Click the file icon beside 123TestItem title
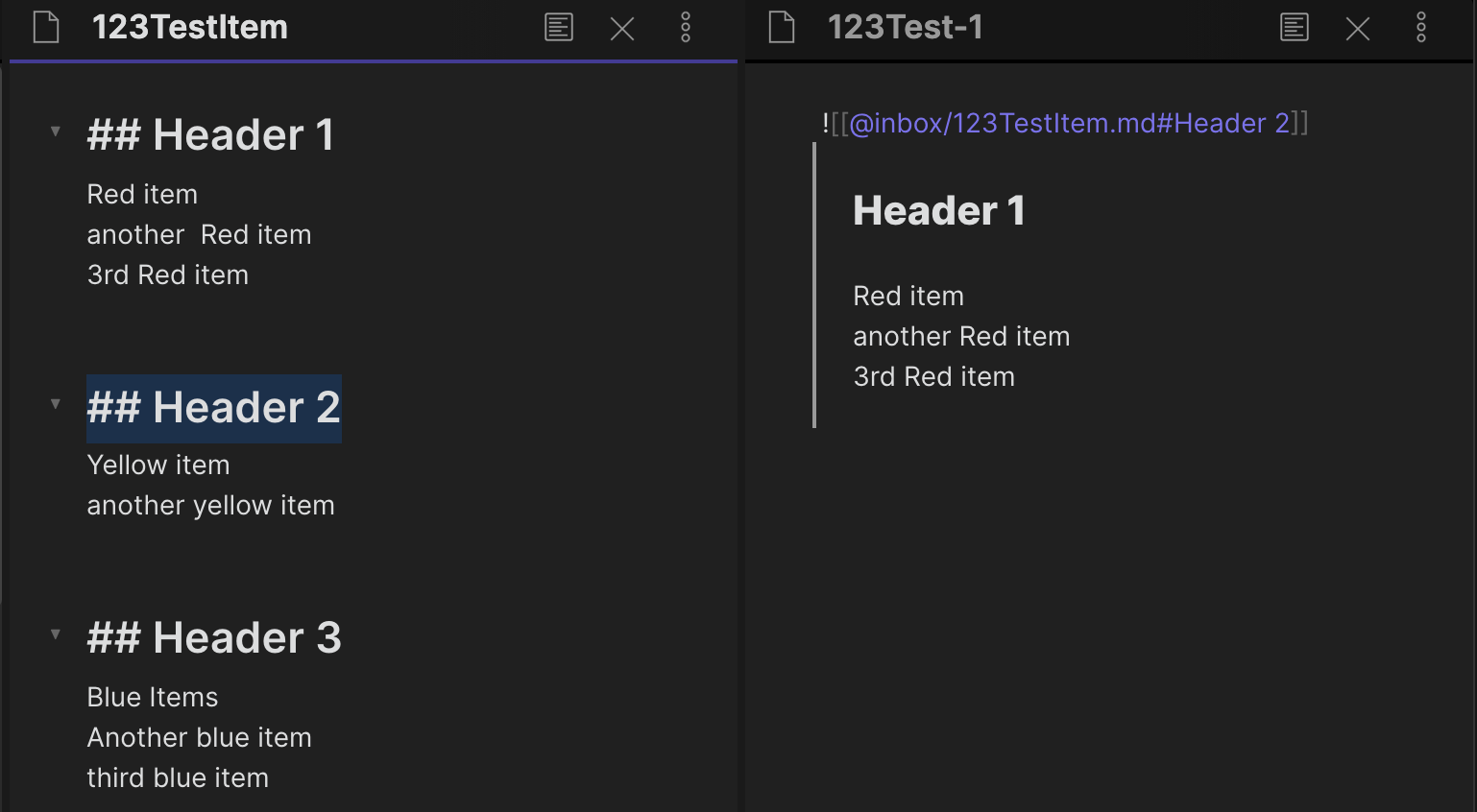 (x=44, y=28)
